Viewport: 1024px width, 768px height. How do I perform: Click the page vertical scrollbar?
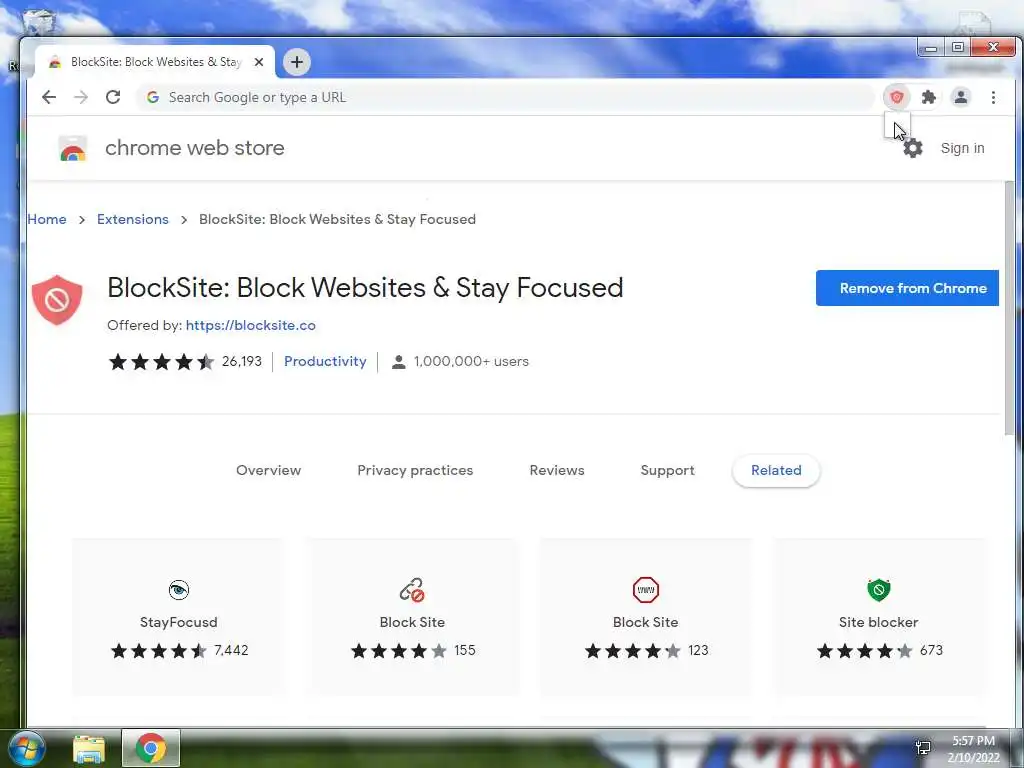click(1010, 307)
